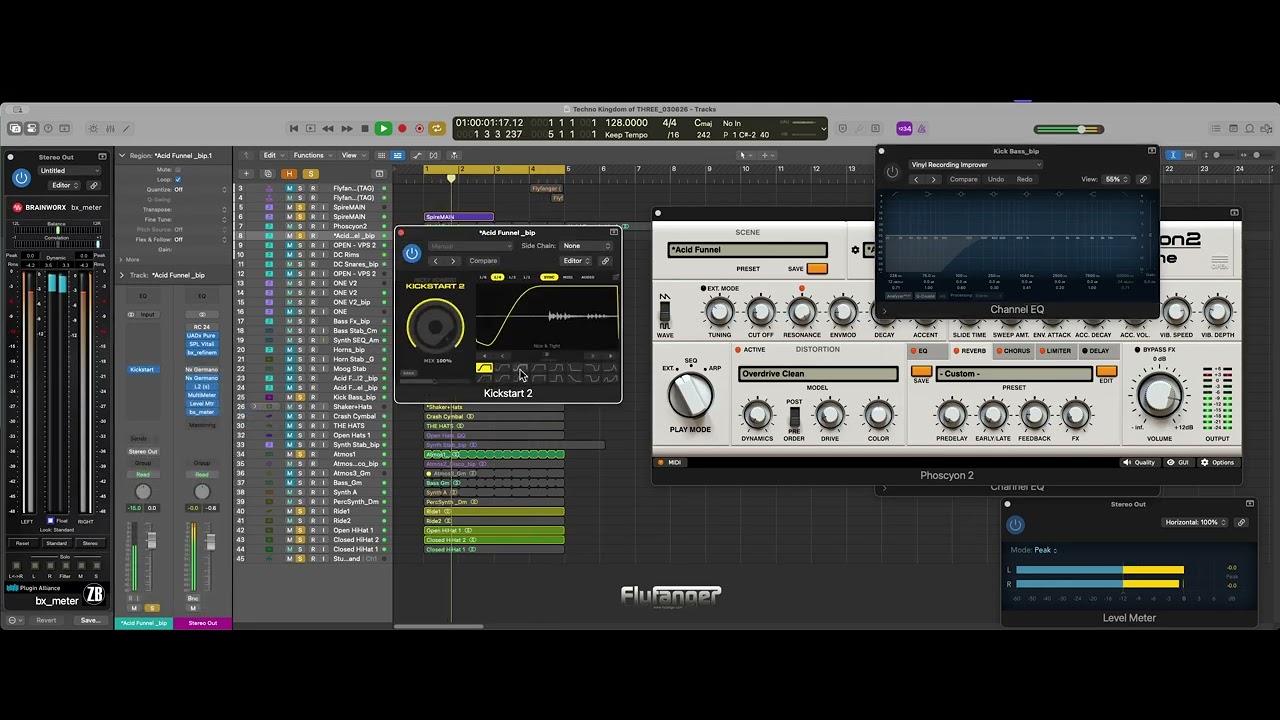Viewport: 1280px width, 720px height.
Task: Click the Revert button in bx_meter footer
Action: pos(46,620)
